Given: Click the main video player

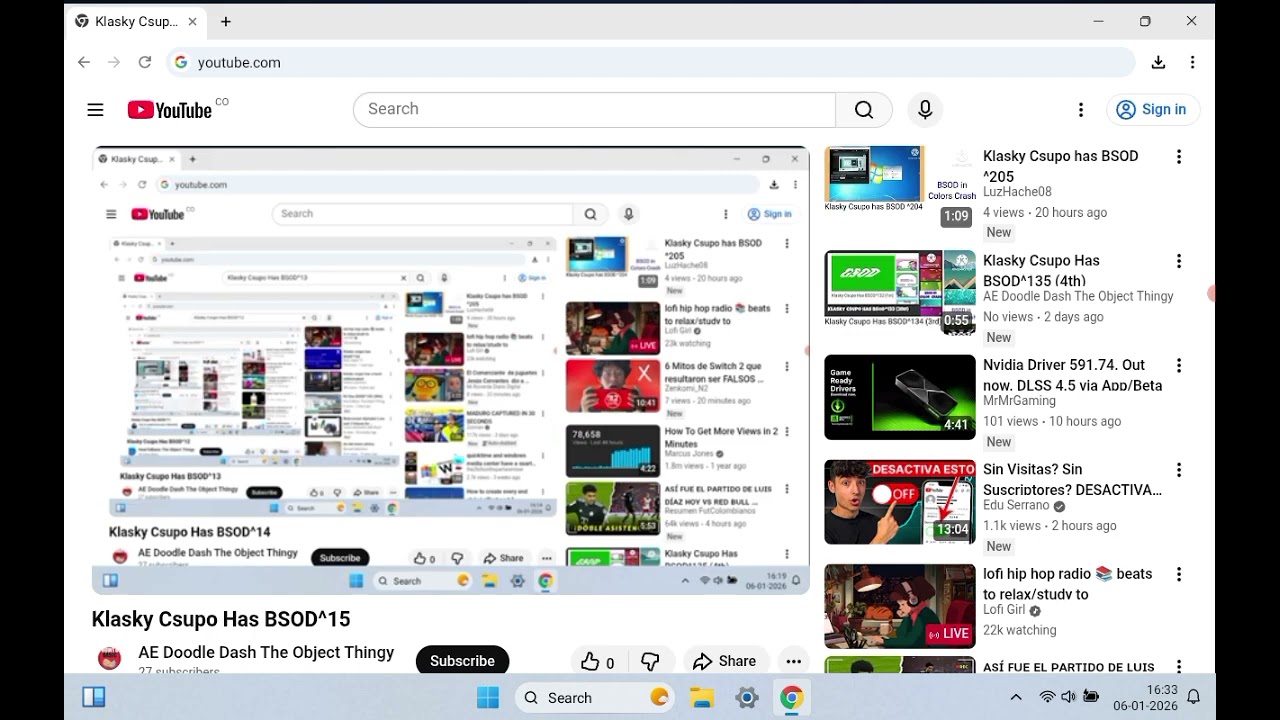Looking at the screenshot, I should [450, 370].
